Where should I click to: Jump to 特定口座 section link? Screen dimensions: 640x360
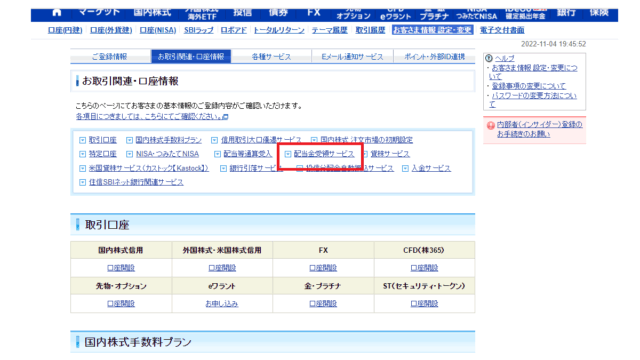[x=102, y=154]
